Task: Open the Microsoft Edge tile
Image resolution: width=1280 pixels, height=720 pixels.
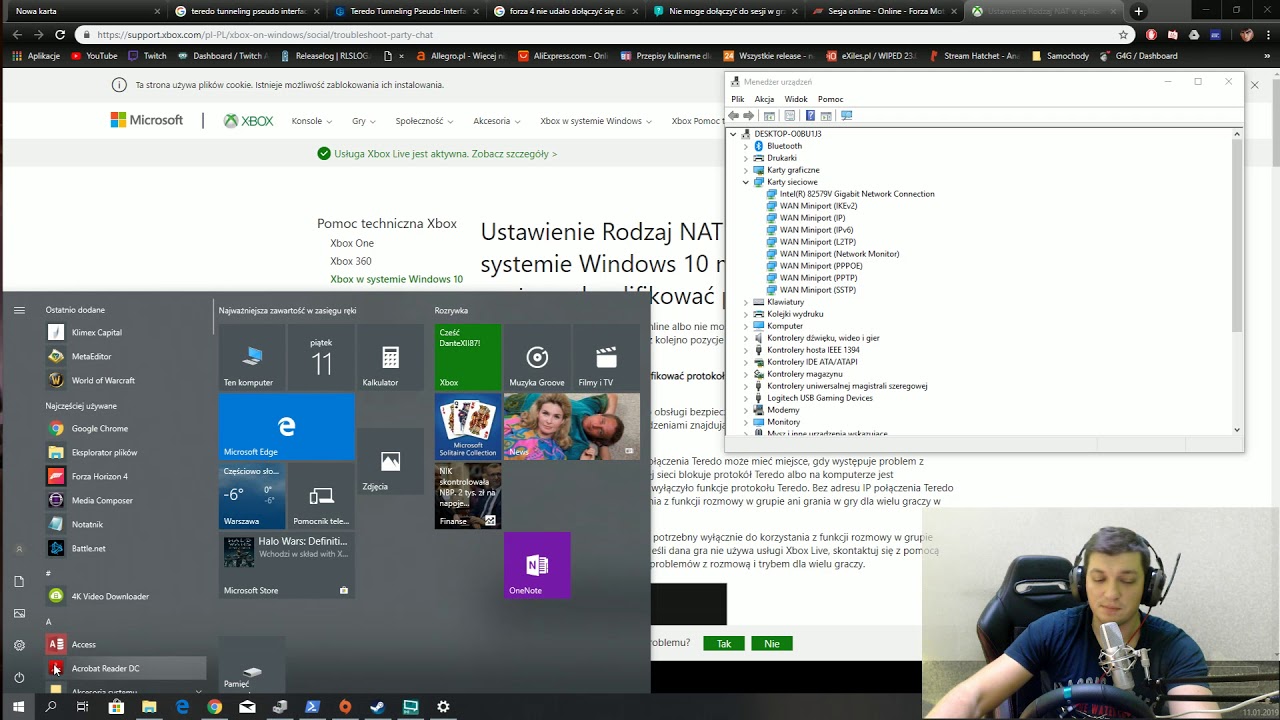Action: (287, 426)
